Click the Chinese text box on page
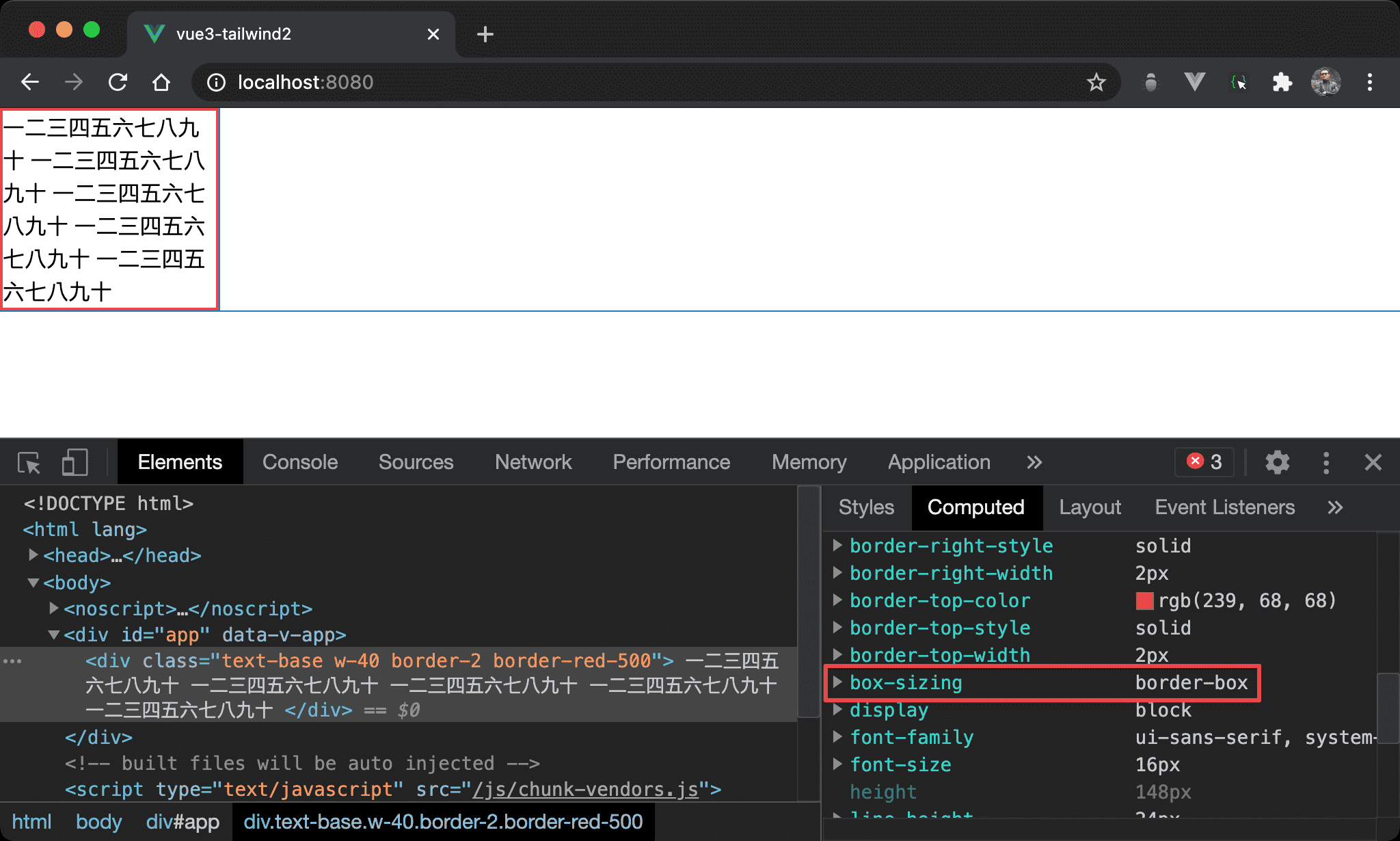 click(109, 209)
